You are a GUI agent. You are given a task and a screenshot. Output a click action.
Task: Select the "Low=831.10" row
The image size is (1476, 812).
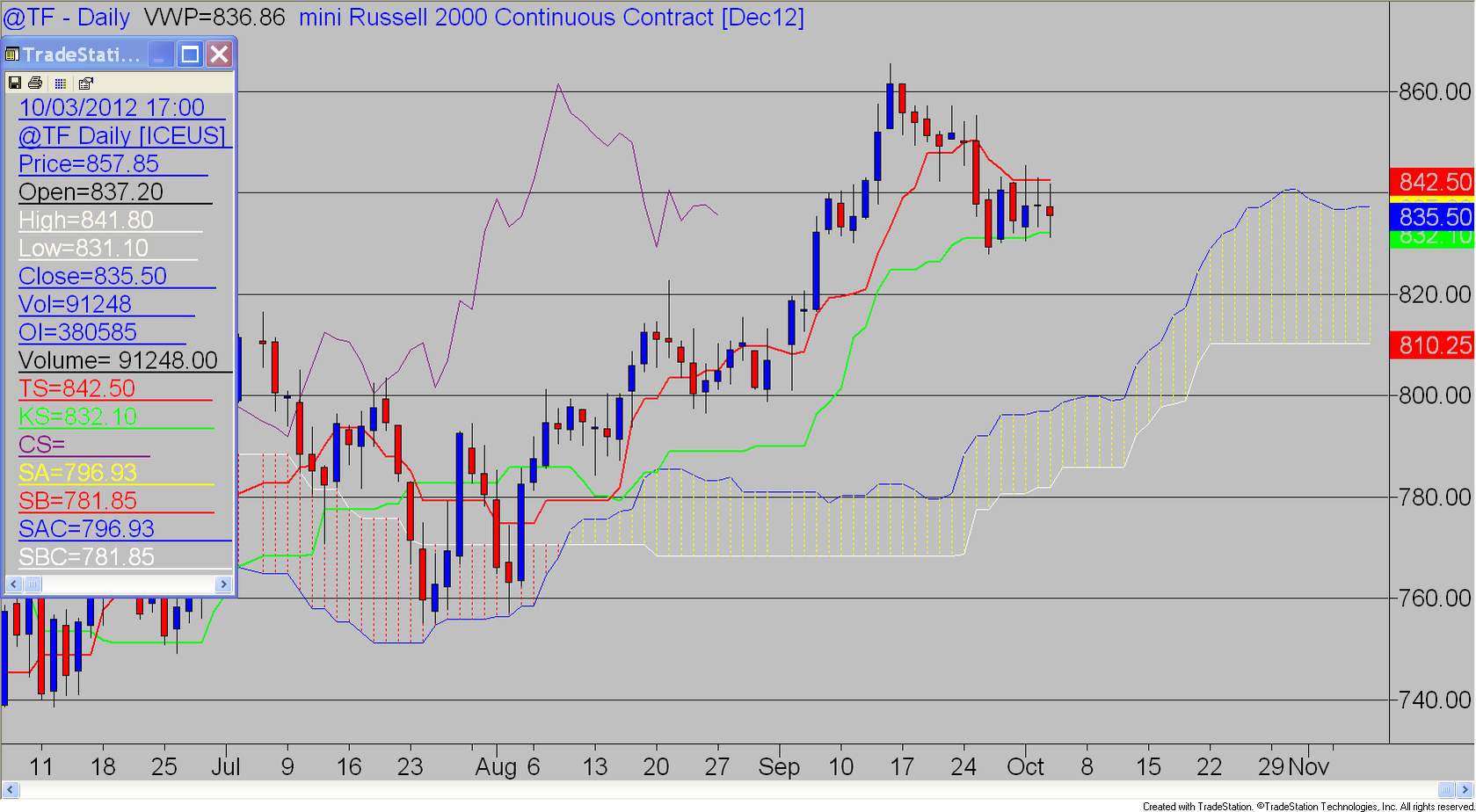click(107, 248)
